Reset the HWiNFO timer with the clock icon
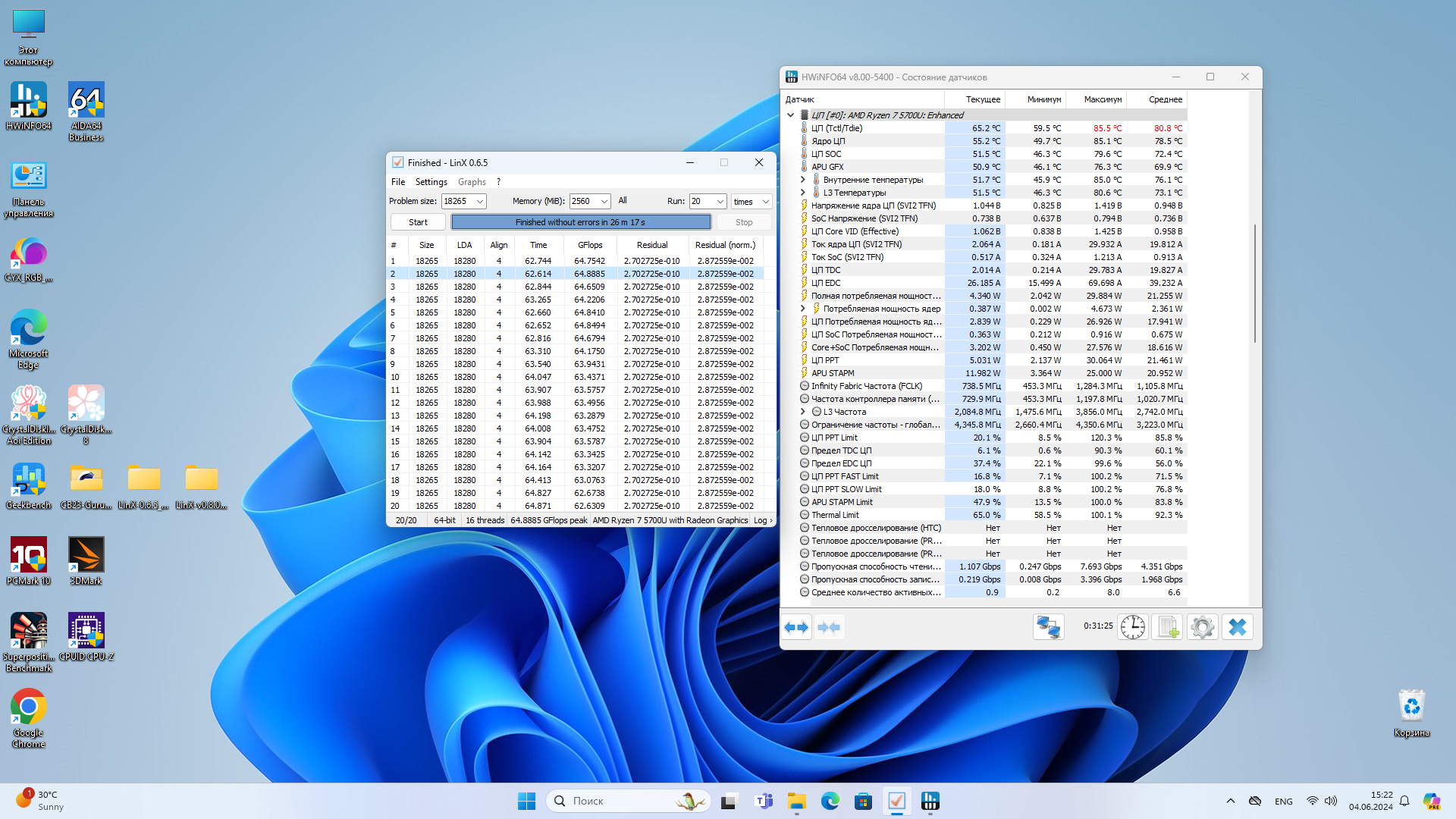Image resolution: width=1456 pixels, height=819 pixels. coord(1133,627)
